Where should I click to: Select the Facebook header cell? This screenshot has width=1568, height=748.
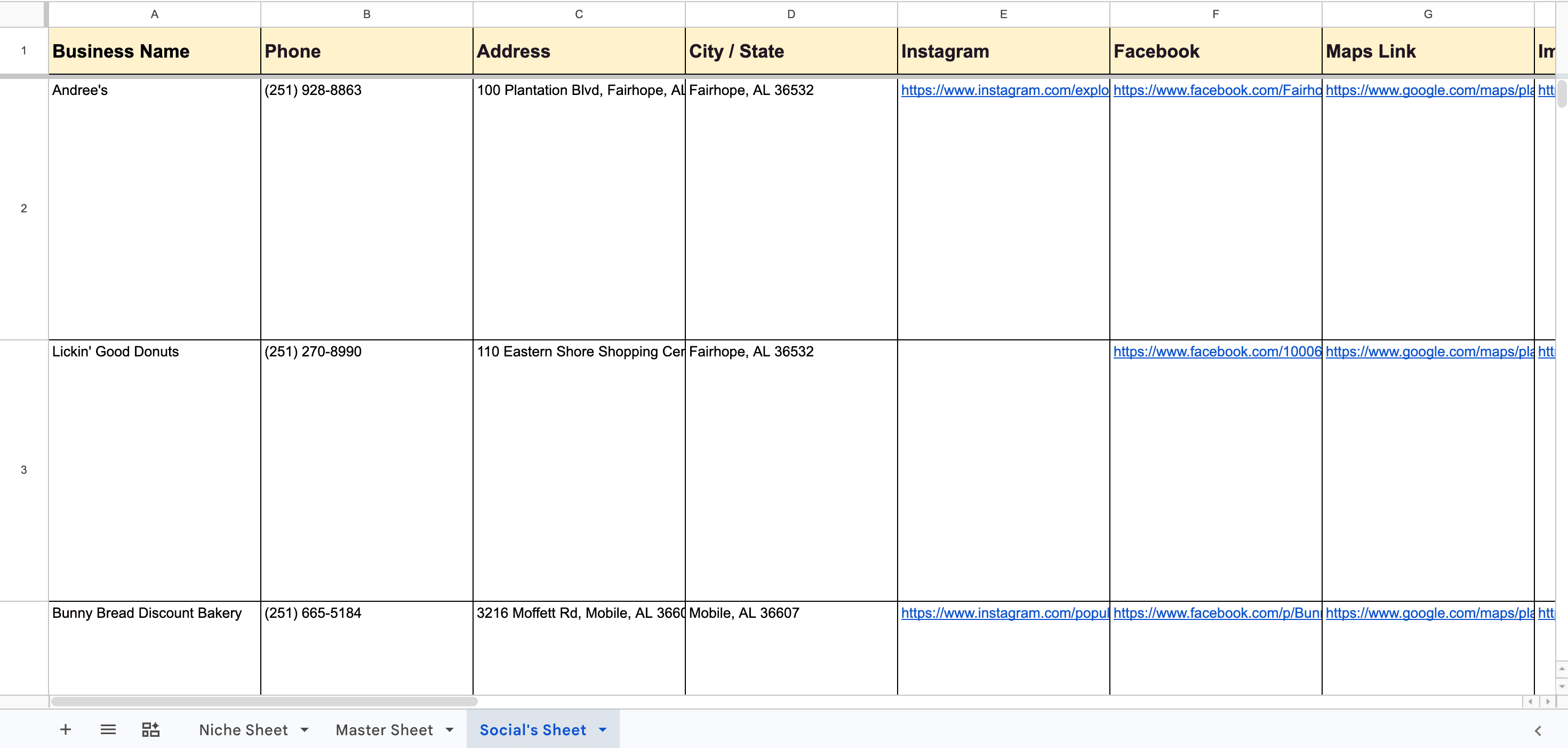(1215, 51)
